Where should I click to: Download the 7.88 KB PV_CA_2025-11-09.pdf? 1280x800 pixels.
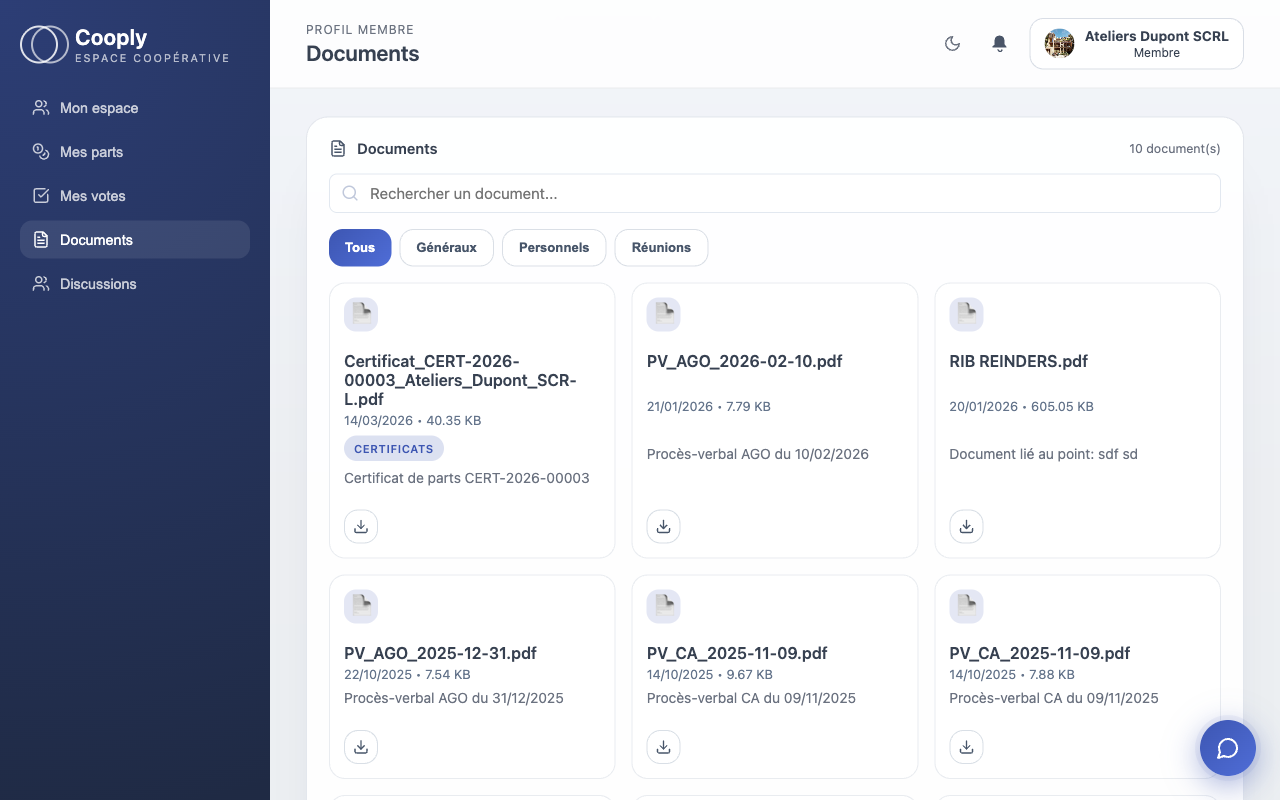(x=966, y=746)
